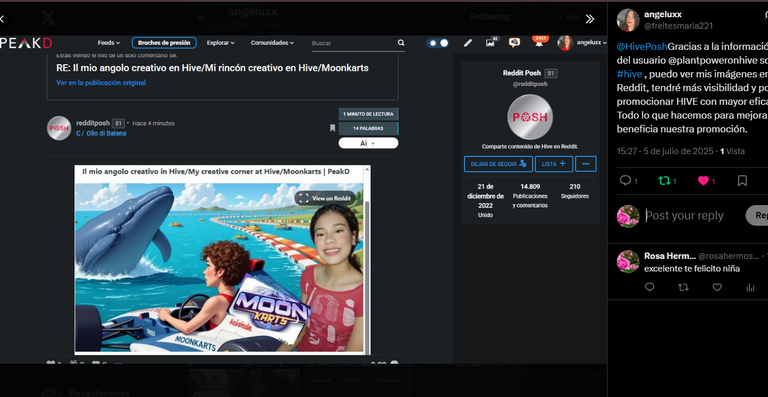This screenshot has height=397, width=768.
Task: Click the Post your reply field
Action: click(684, 215)
